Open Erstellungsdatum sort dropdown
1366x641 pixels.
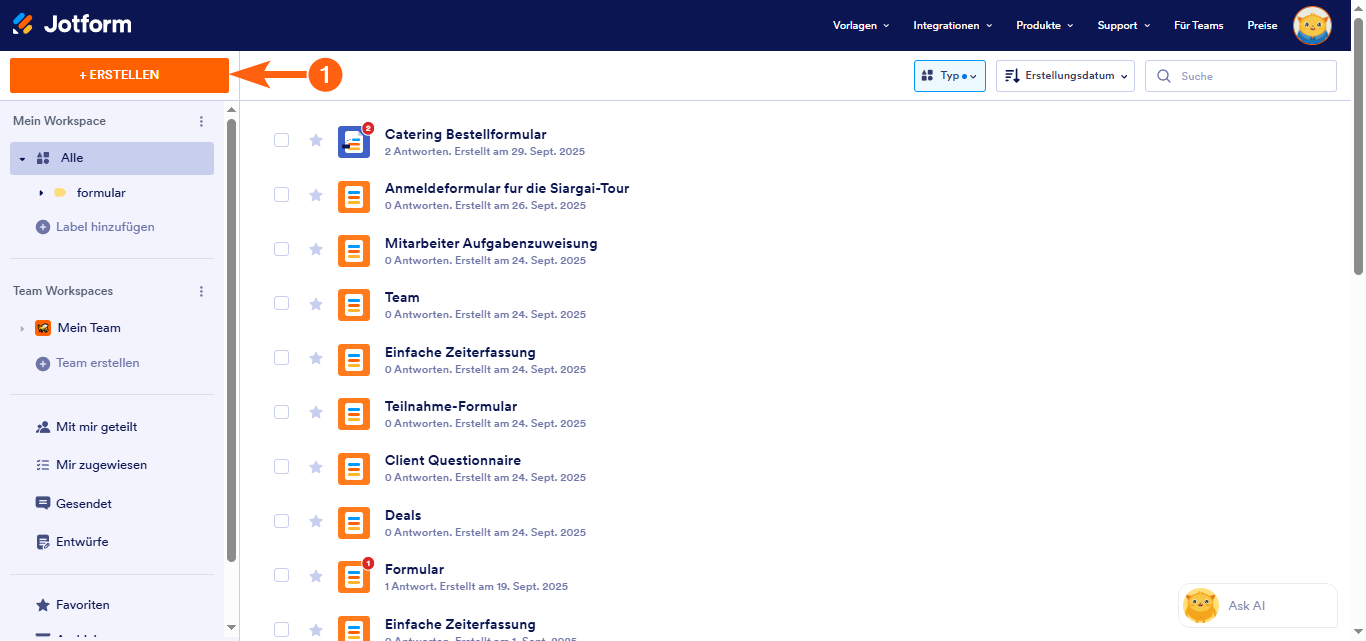pyautogui.click(x=1065, y=76)
